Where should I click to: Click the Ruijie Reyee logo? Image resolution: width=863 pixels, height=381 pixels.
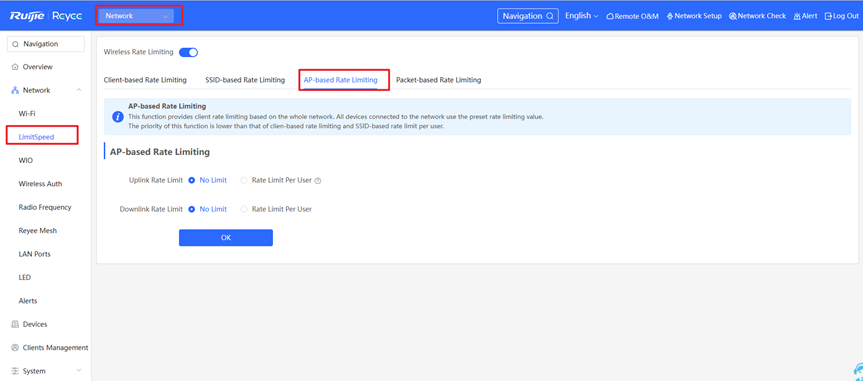point(46,16)
